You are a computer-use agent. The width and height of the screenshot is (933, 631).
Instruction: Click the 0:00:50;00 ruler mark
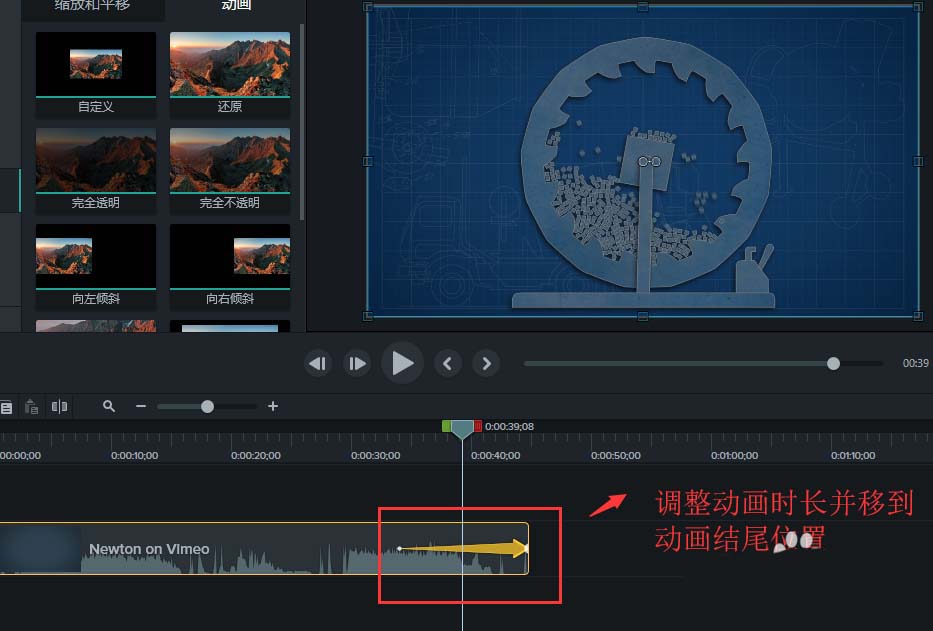click(x=615, y=455)
